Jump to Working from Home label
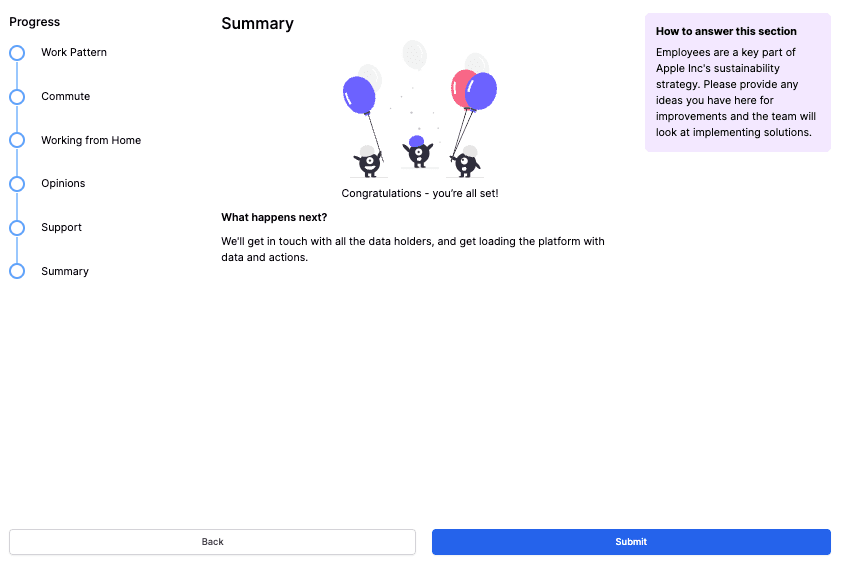 click(91, 140)
